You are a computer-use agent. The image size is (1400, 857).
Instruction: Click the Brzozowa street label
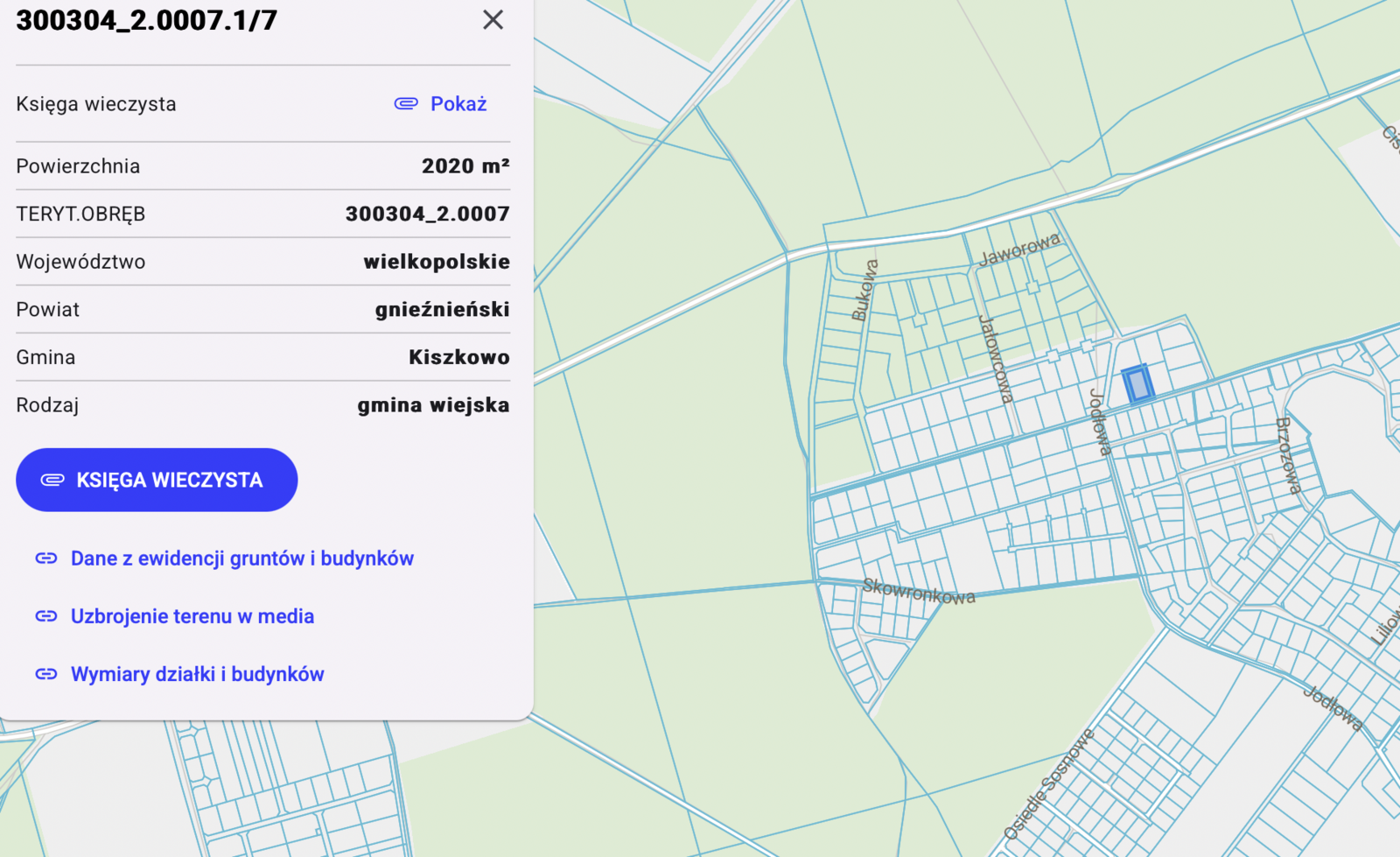click(x=1288, y=455)
